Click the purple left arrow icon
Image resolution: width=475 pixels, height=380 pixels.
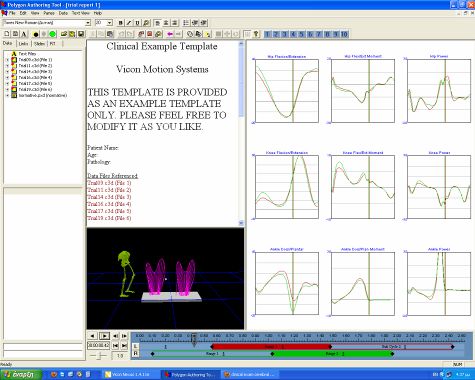pos(170,34)
